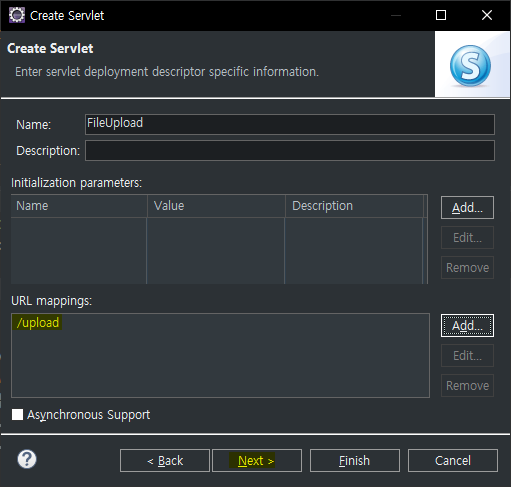The width and height of the screenshot is (511, 487).
Task: Proceed with the Next button
Action: tap(257, 461)
